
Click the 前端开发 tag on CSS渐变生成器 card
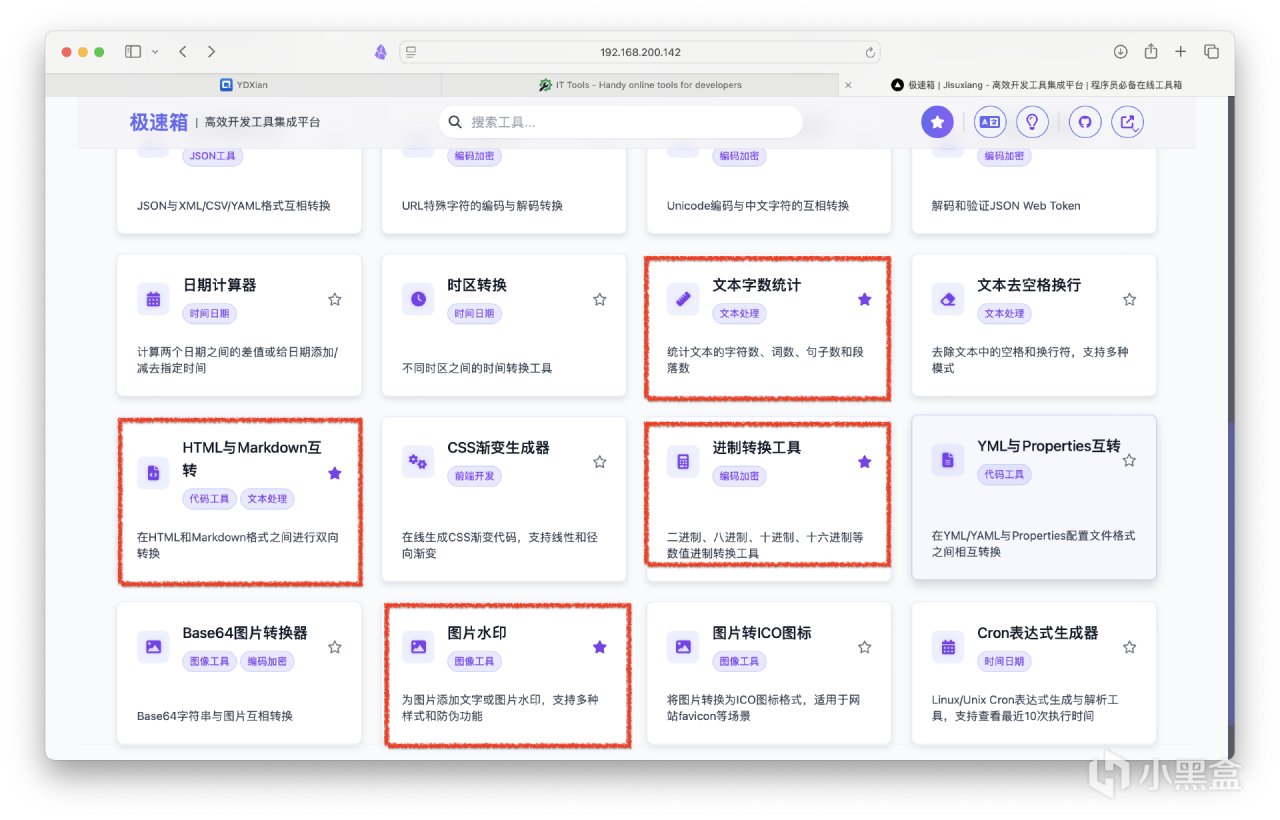474,476
